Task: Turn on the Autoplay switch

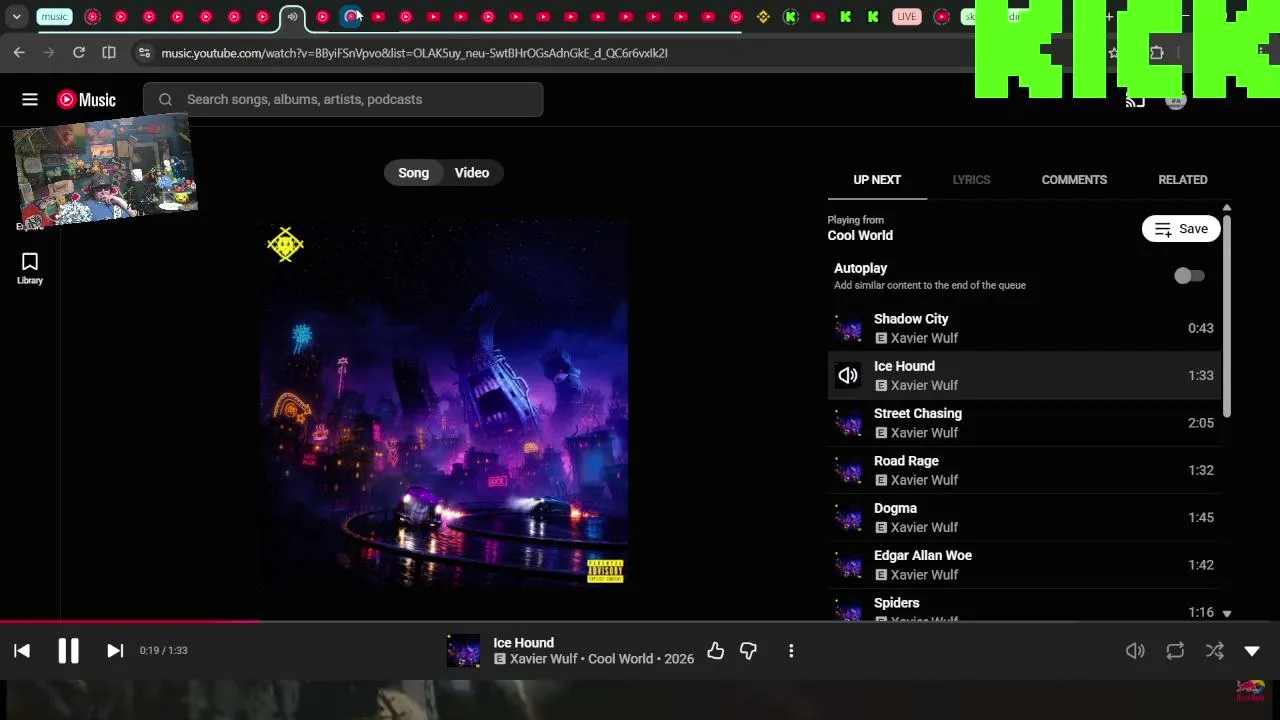Action: (x=1189, y=276)
